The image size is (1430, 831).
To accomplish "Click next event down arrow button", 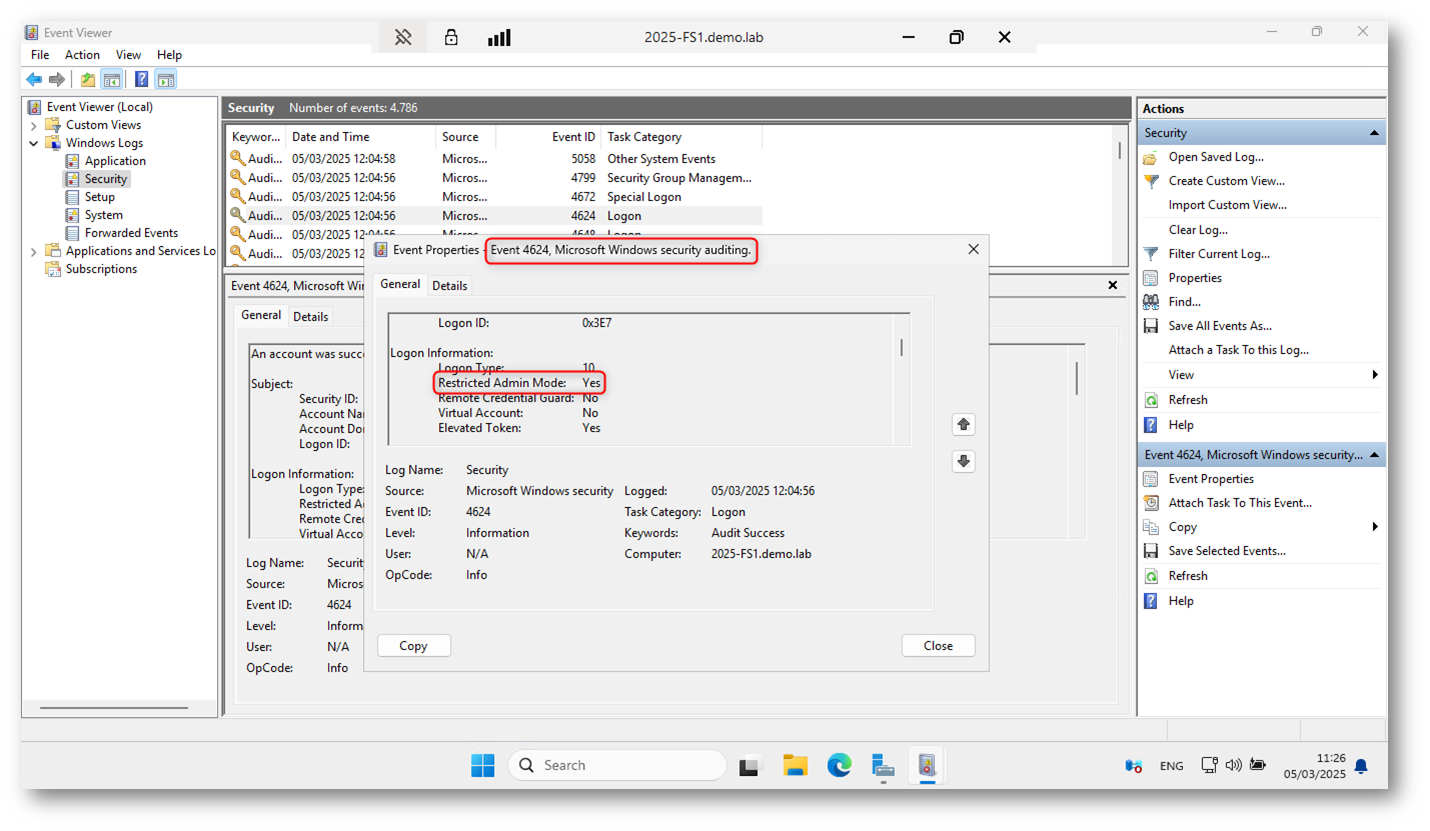I will coord(964,461).
